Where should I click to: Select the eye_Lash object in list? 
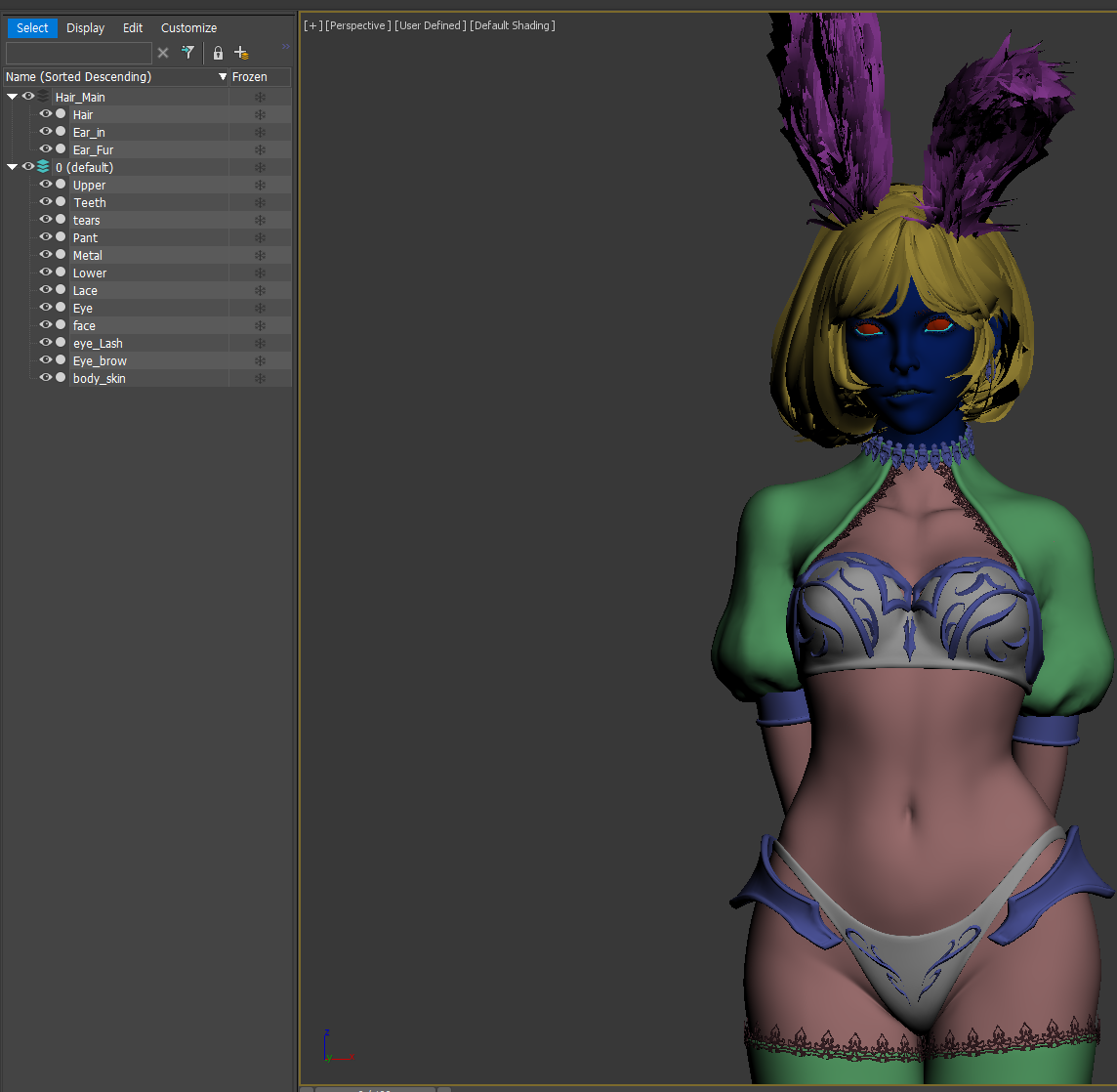coord(98,344)
